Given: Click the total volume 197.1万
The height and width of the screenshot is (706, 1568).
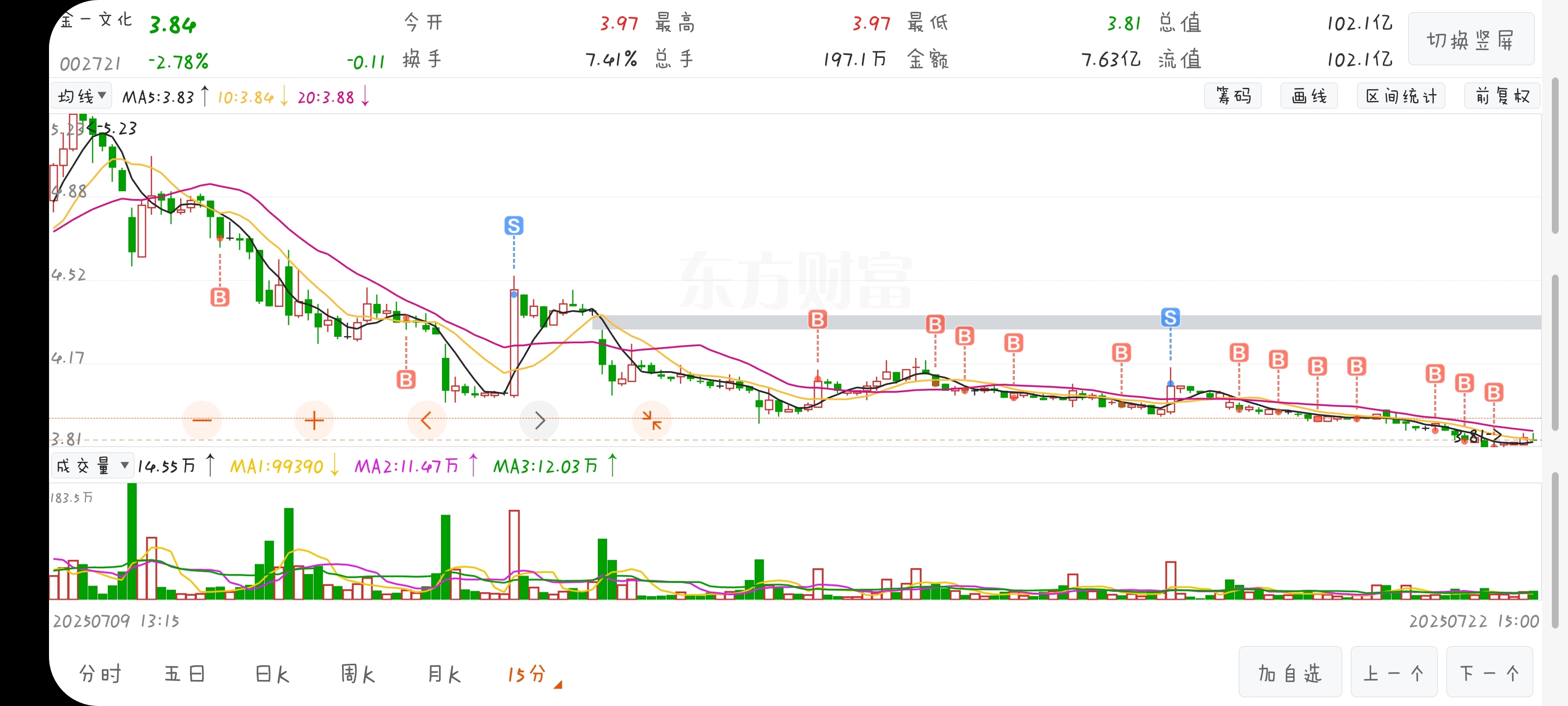Looking at the screenshot, I should pos(855,60).
